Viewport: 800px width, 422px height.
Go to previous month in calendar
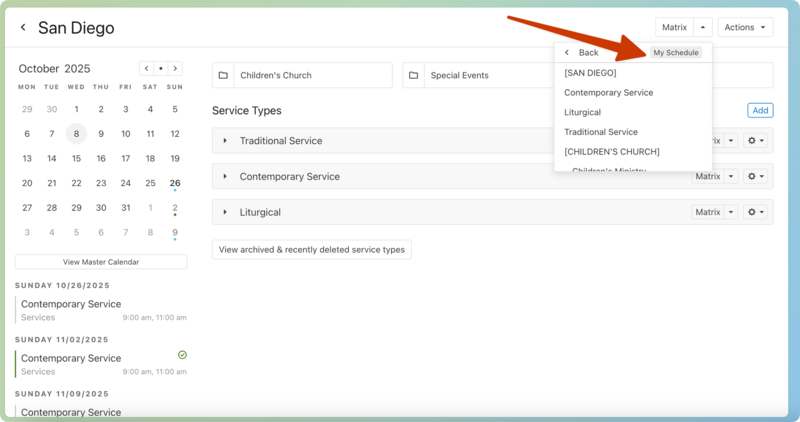tap(147, 69)
